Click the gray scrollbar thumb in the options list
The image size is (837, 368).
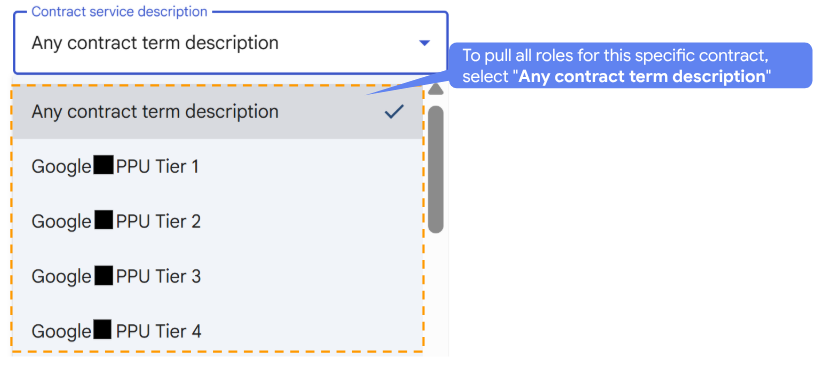click(x=436, y=169)
